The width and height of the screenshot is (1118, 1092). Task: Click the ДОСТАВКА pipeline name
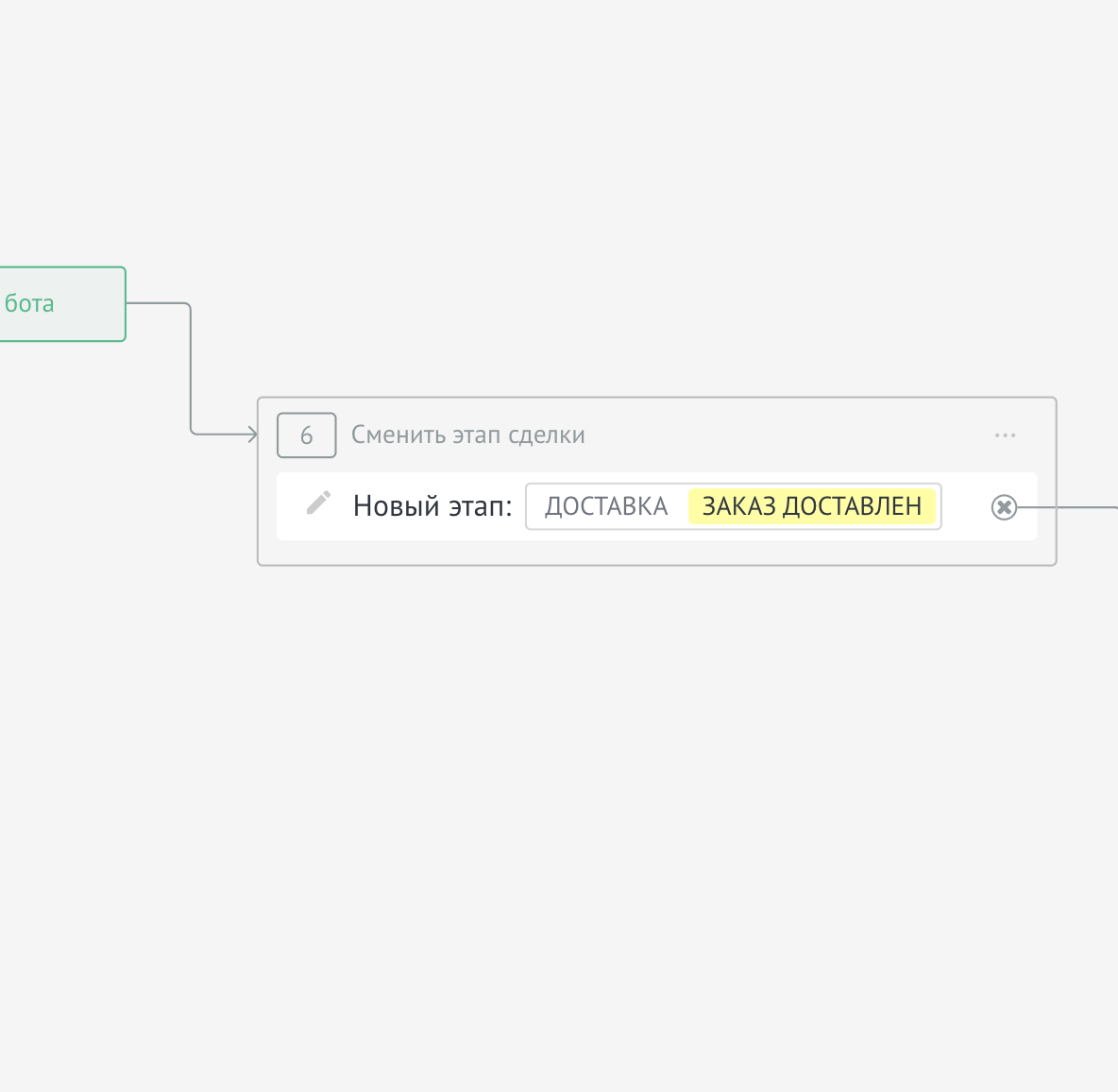coord(606,506)
